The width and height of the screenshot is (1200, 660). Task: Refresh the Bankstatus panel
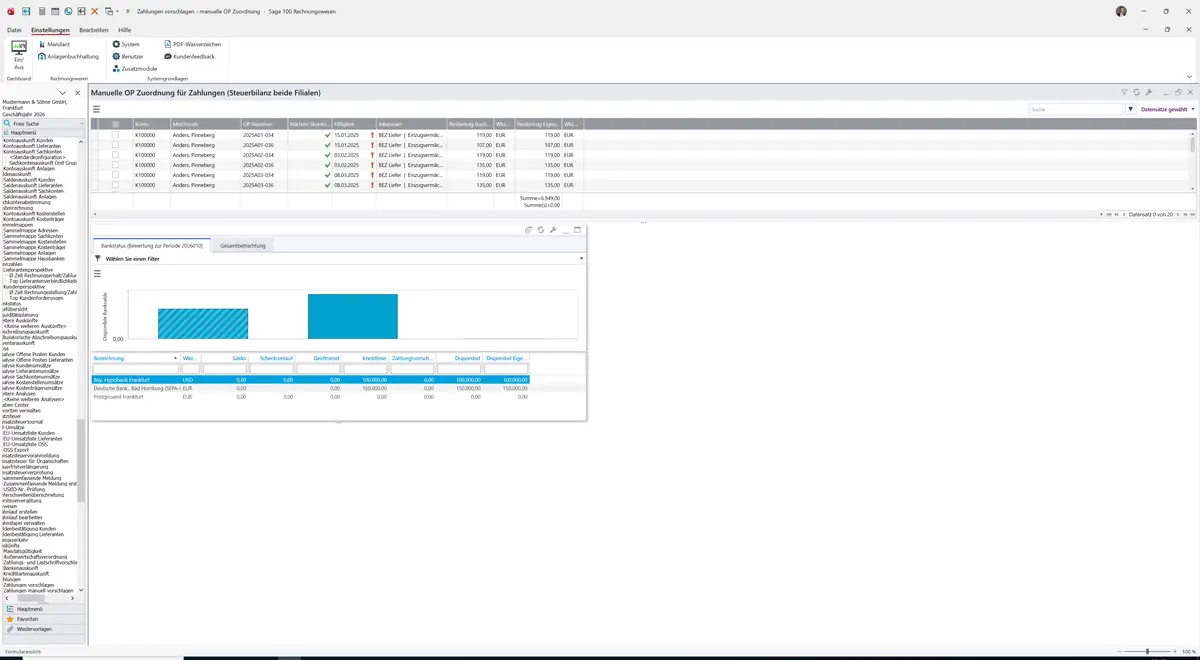click(540, 230)
